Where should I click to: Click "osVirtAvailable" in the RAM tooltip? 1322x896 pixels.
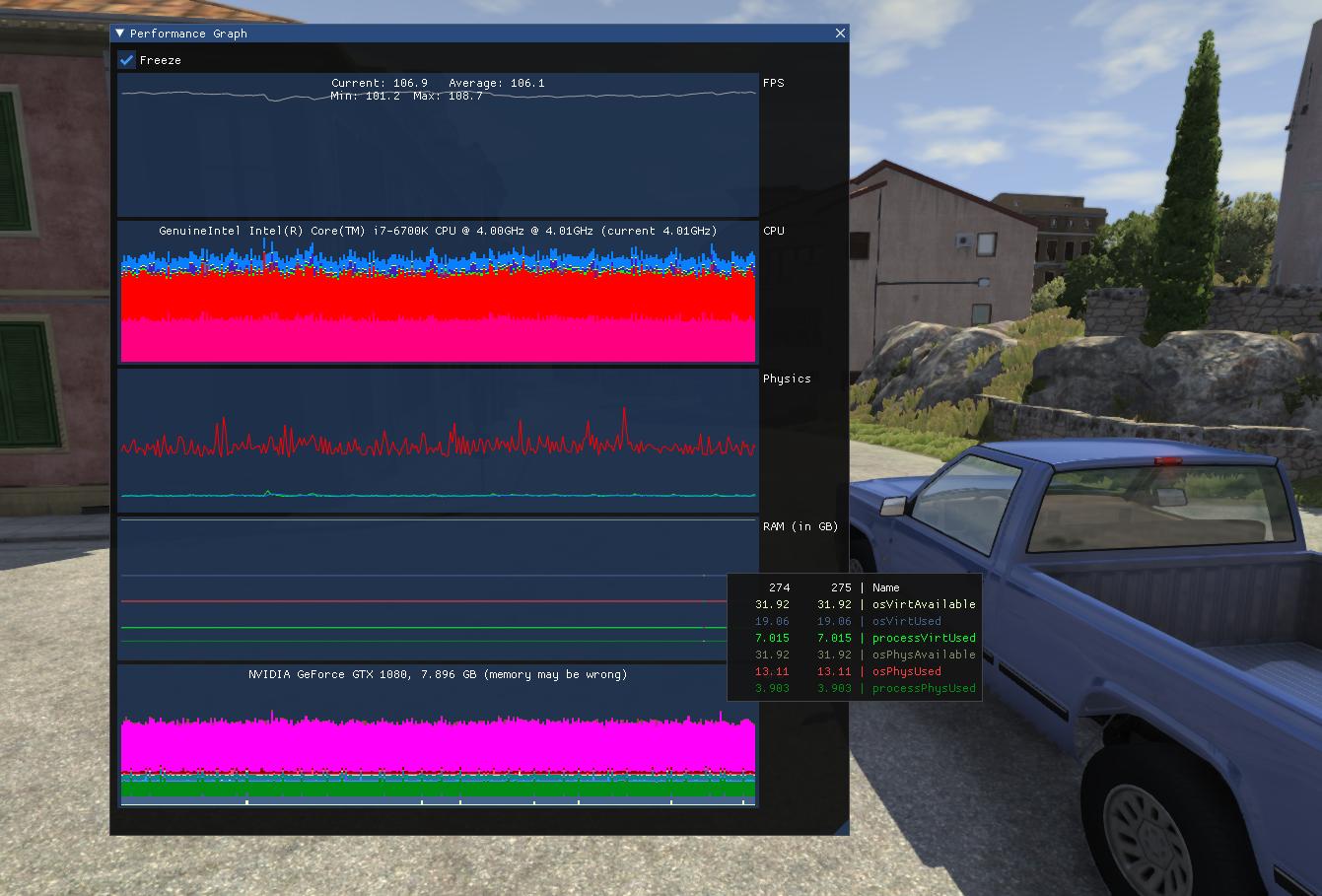[x=924, y=604]
